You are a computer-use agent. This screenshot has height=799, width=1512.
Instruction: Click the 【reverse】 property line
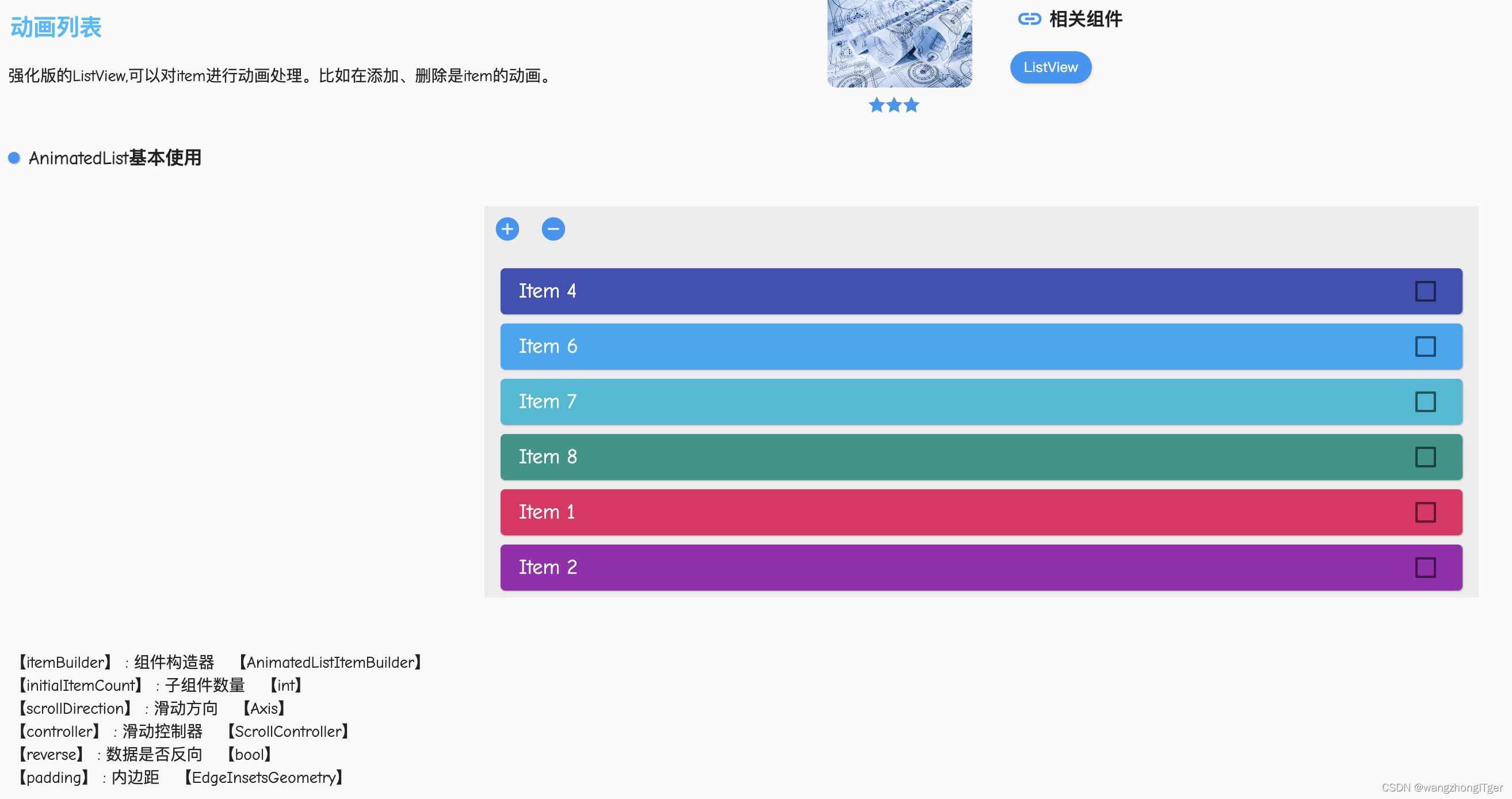pyautogui.click(x=144, y=754)
